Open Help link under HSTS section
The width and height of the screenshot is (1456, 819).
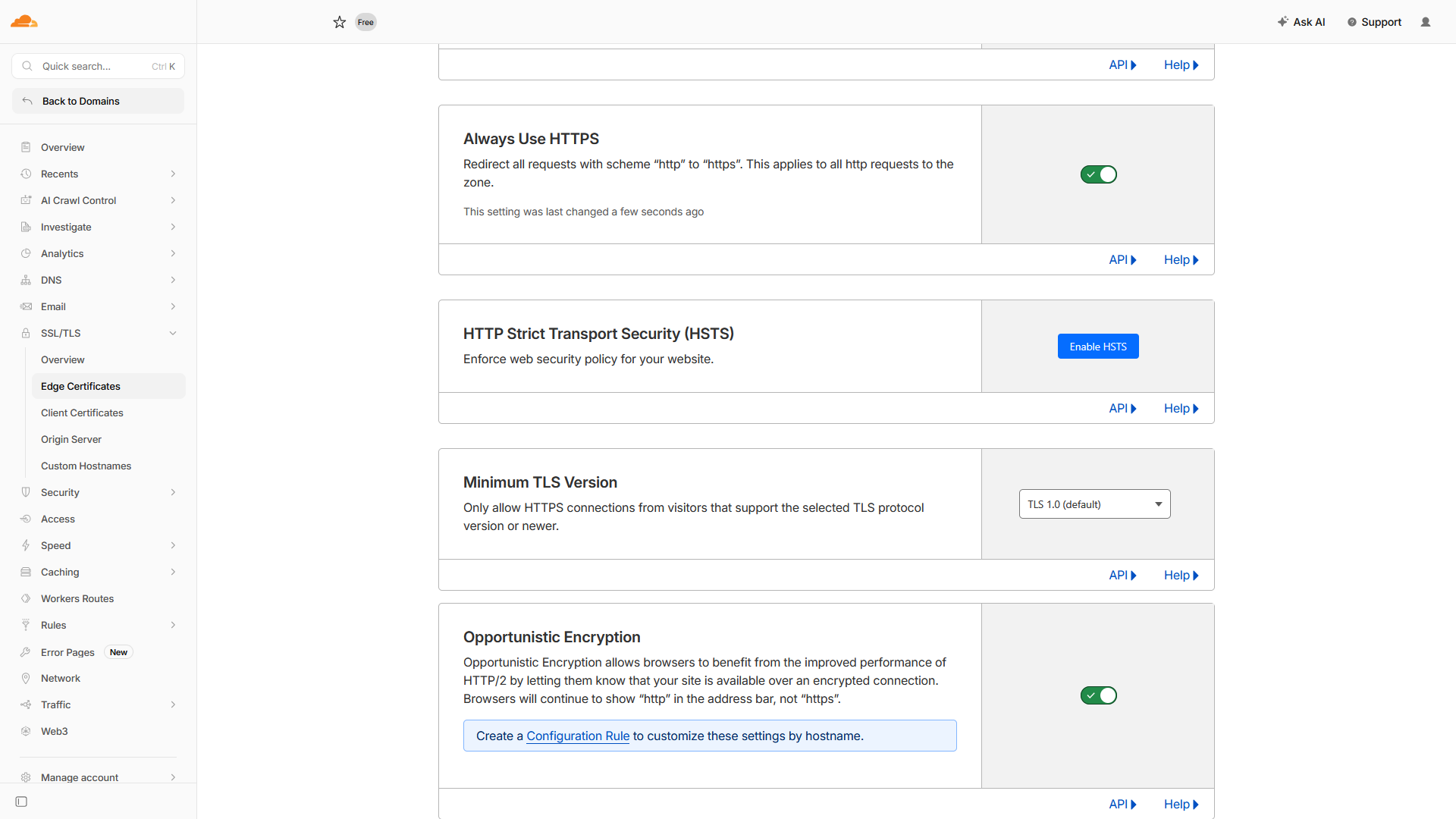(1181, 408)
